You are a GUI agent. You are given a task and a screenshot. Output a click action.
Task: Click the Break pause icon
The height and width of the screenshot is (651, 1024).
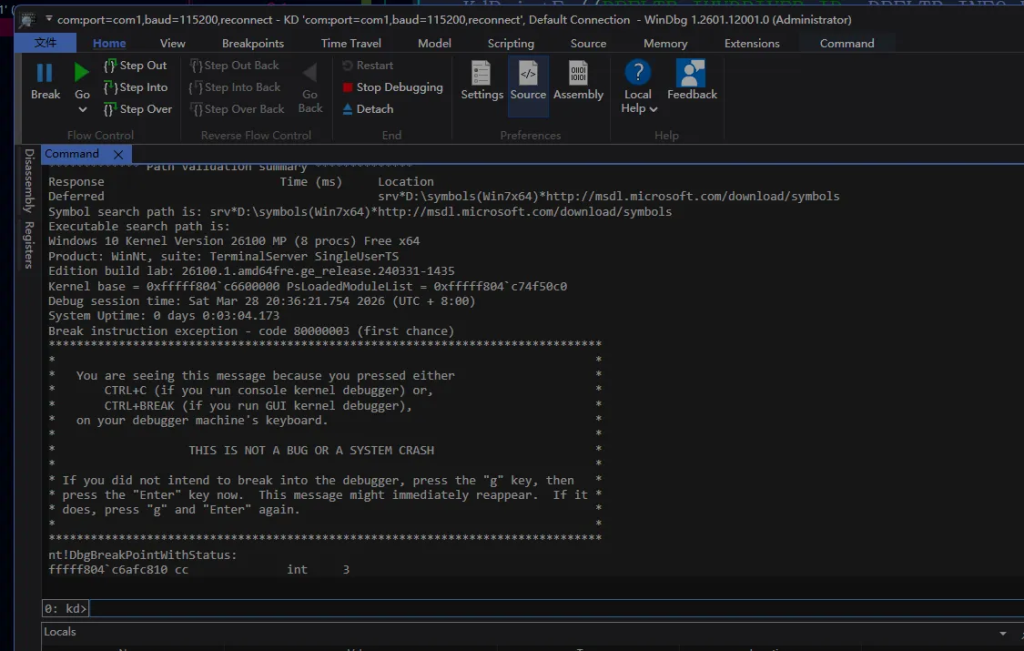pyautogui.click(x=45, y=73)
